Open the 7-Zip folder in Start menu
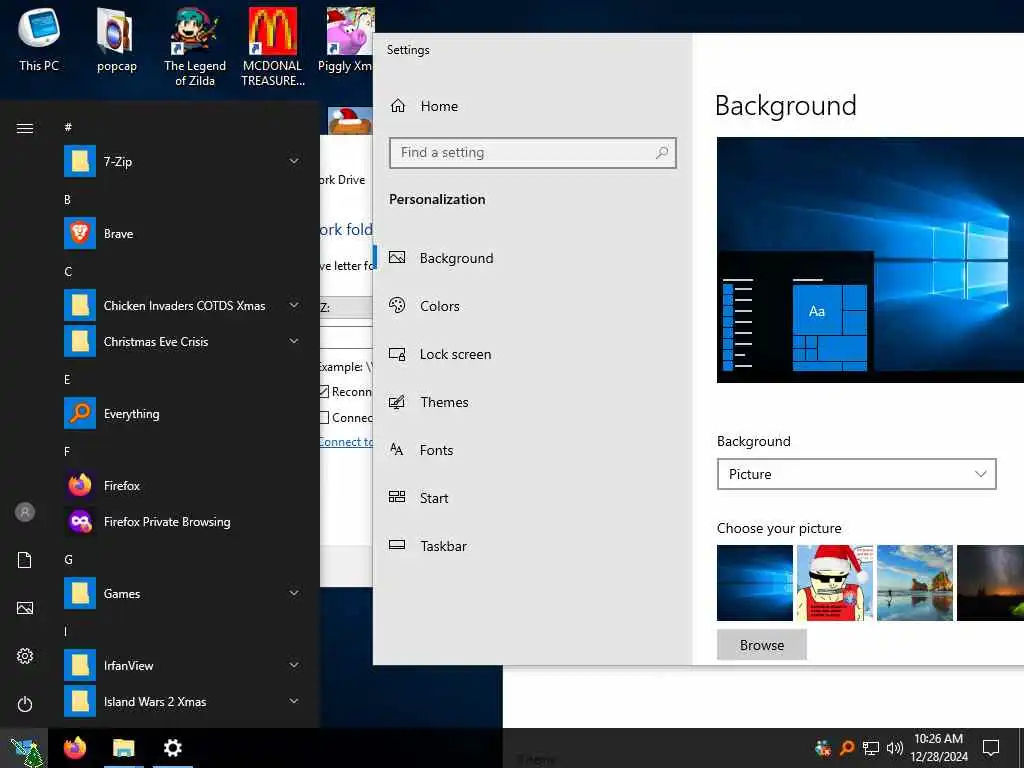This screenshot has height=768, width=1024. click(x=183, y=161)
